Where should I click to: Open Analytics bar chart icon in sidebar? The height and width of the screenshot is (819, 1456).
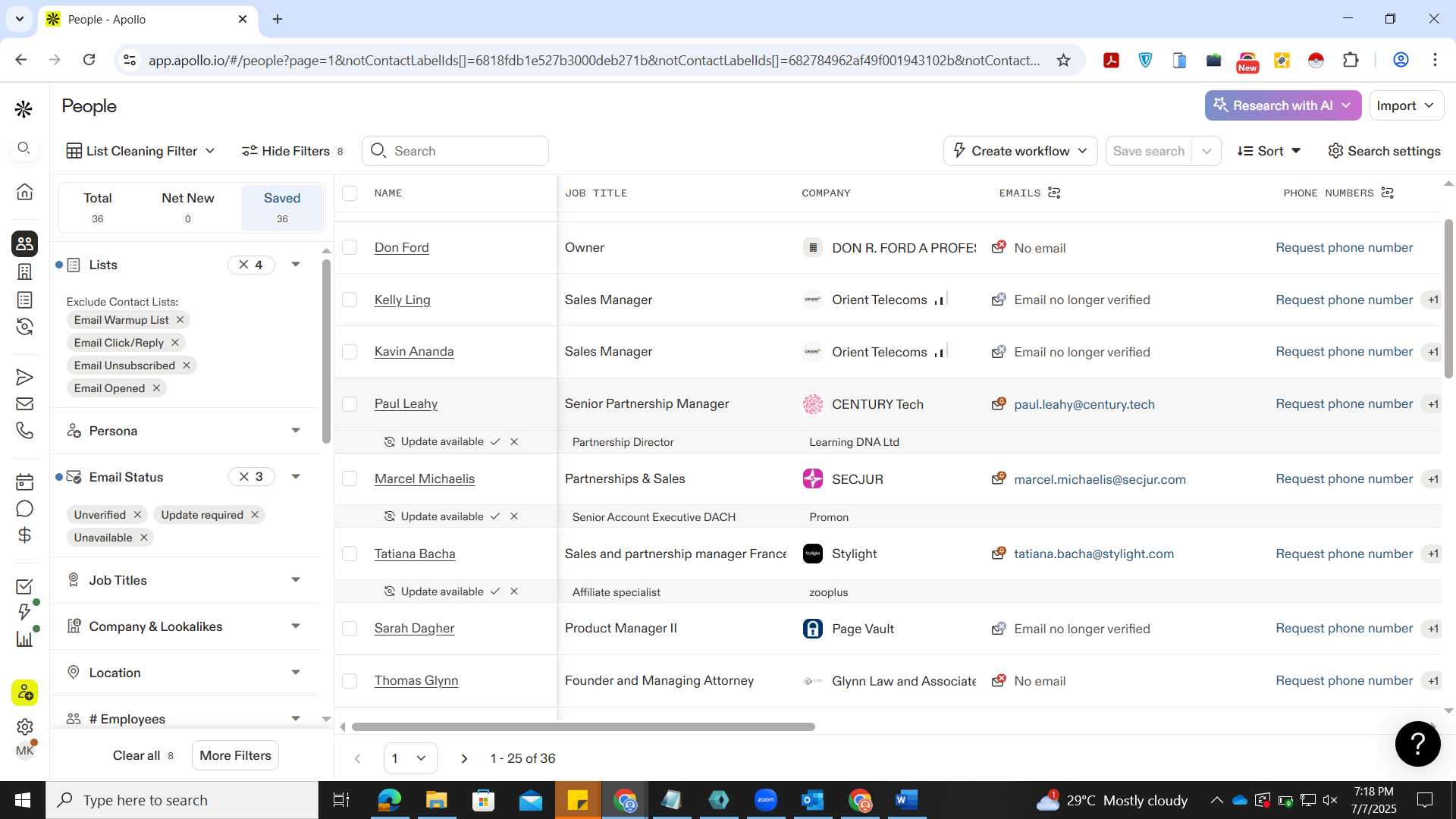(x=24, y=639)
